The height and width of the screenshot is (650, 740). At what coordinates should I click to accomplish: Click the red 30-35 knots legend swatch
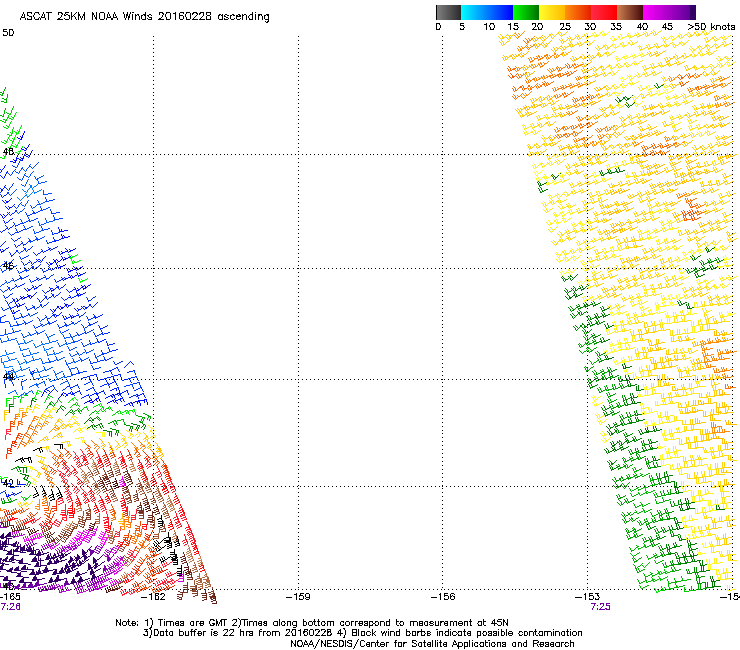pyautogui.click(x=604, y=12)
